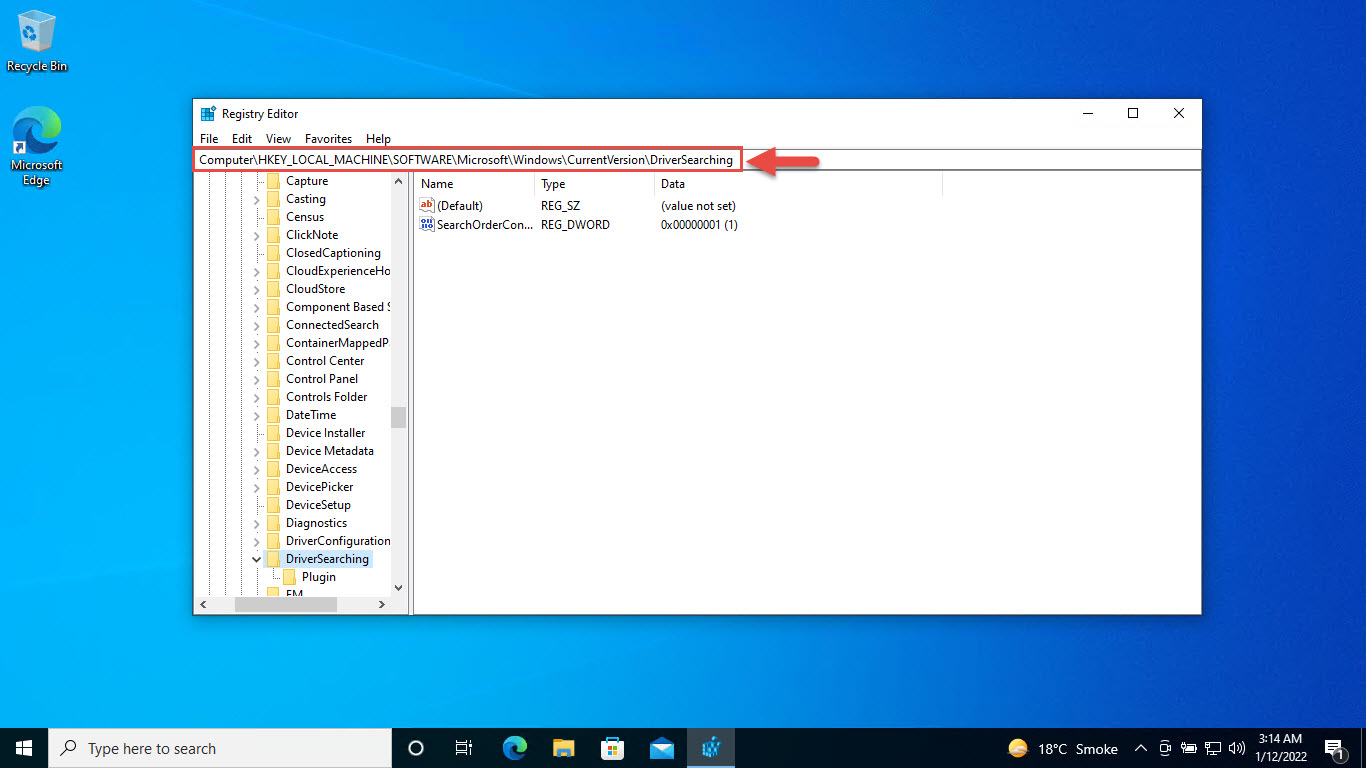1366x768 pixels.
Task: Open the notification center icon
Action: 1334,748
